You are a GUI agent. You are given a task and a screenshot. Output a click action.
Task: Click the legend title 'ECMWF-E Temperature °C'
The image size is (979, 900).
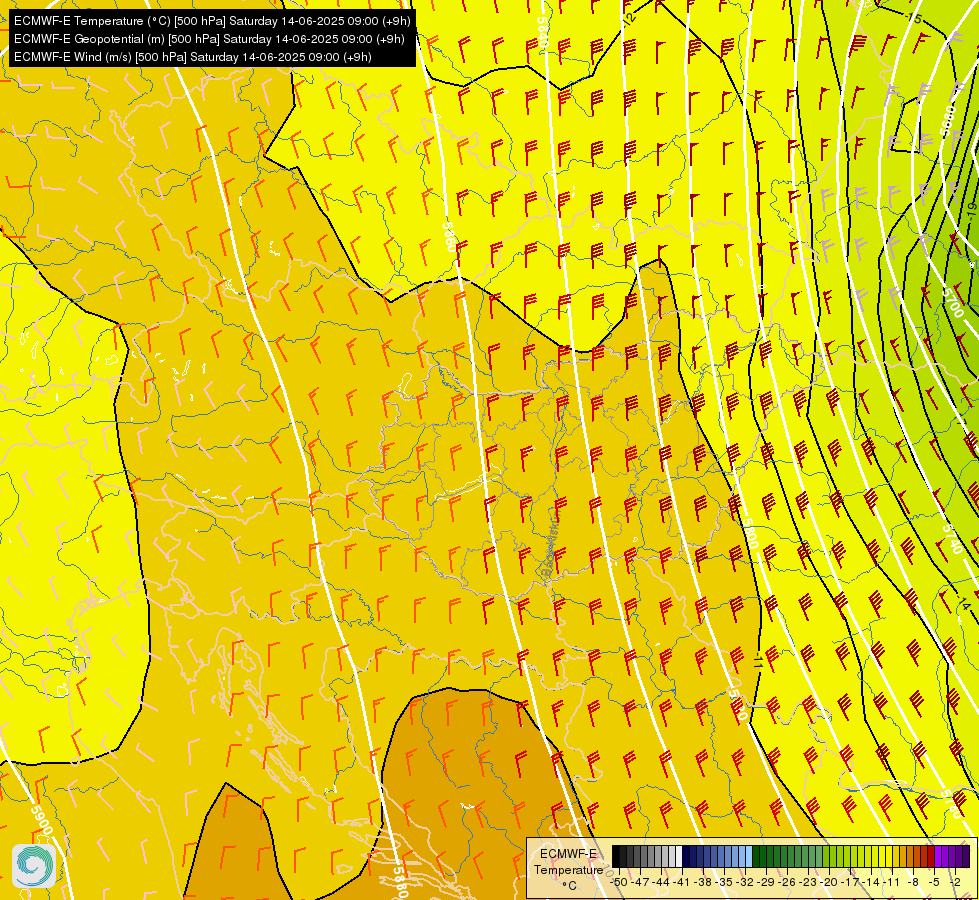(568, 869)
